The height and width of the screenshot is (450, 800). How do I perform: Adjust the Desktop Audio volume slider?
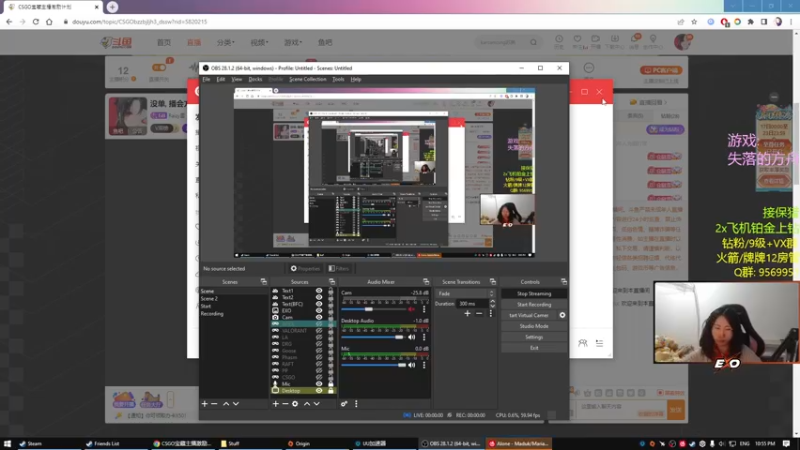click(x=373, y=337)
